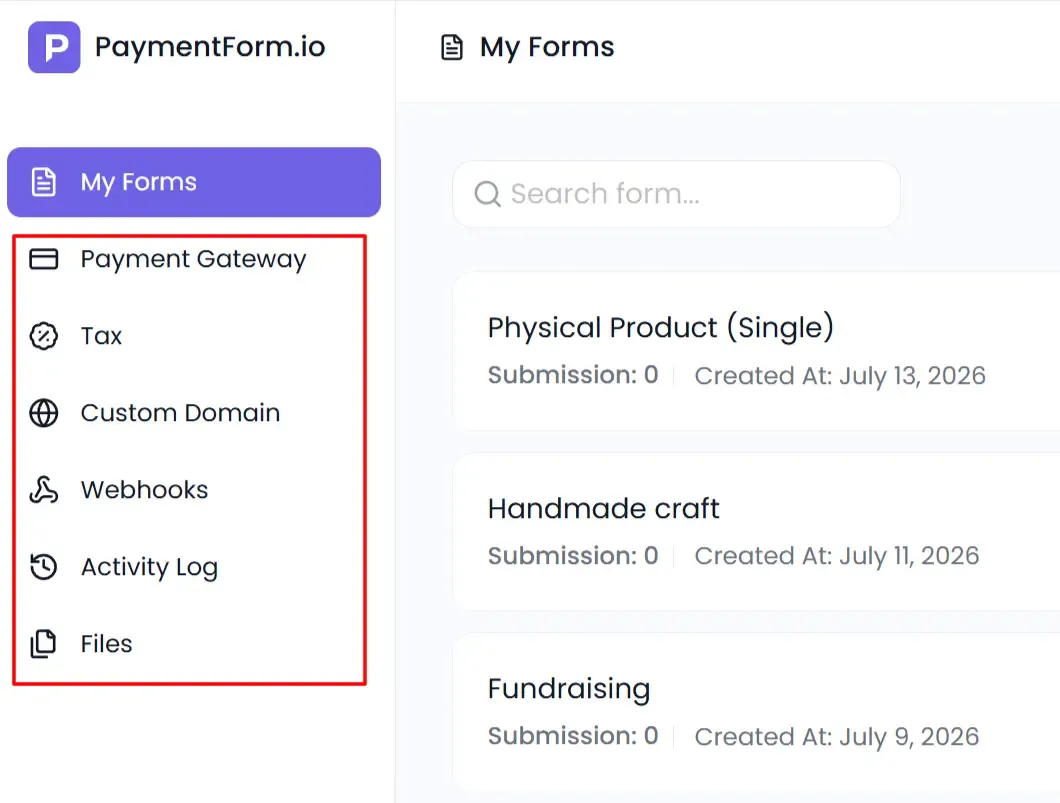Open the Fundraising form card
This screenshot has height=803, width=1060.
[756, 712]
